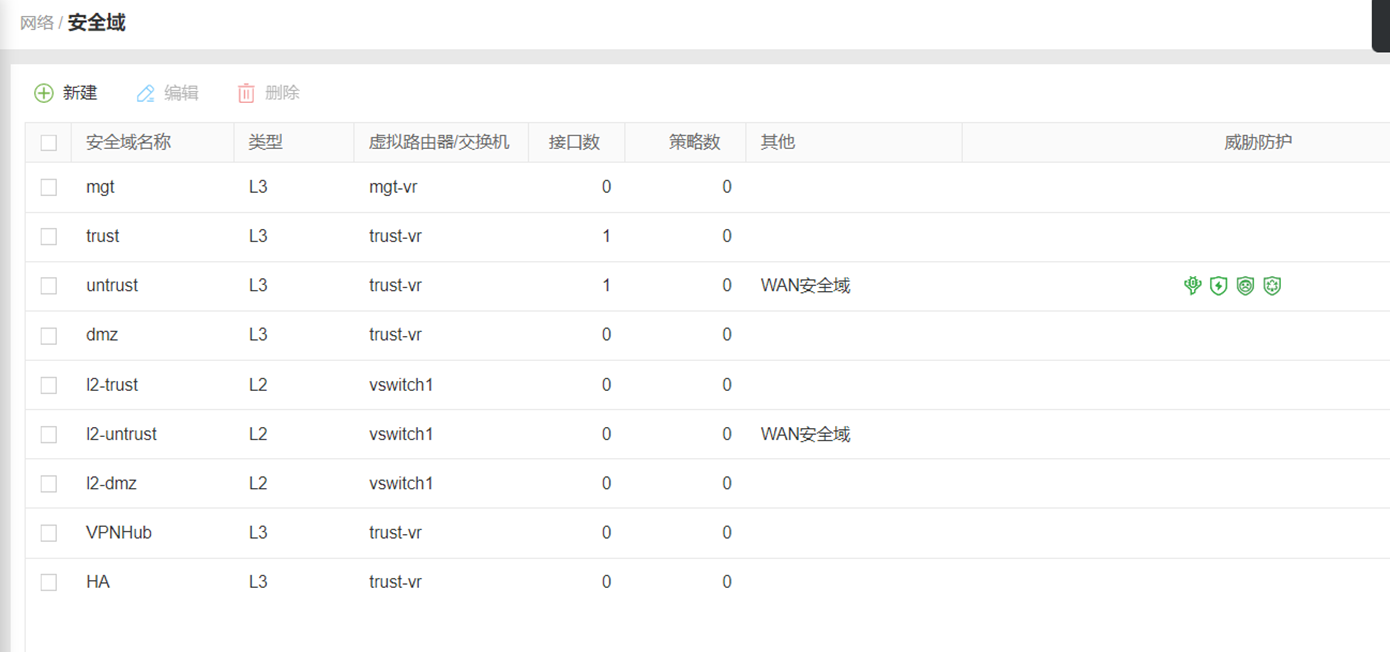
Task: Enable the checkbox for l2-trust zone
Action: [48, 385]
